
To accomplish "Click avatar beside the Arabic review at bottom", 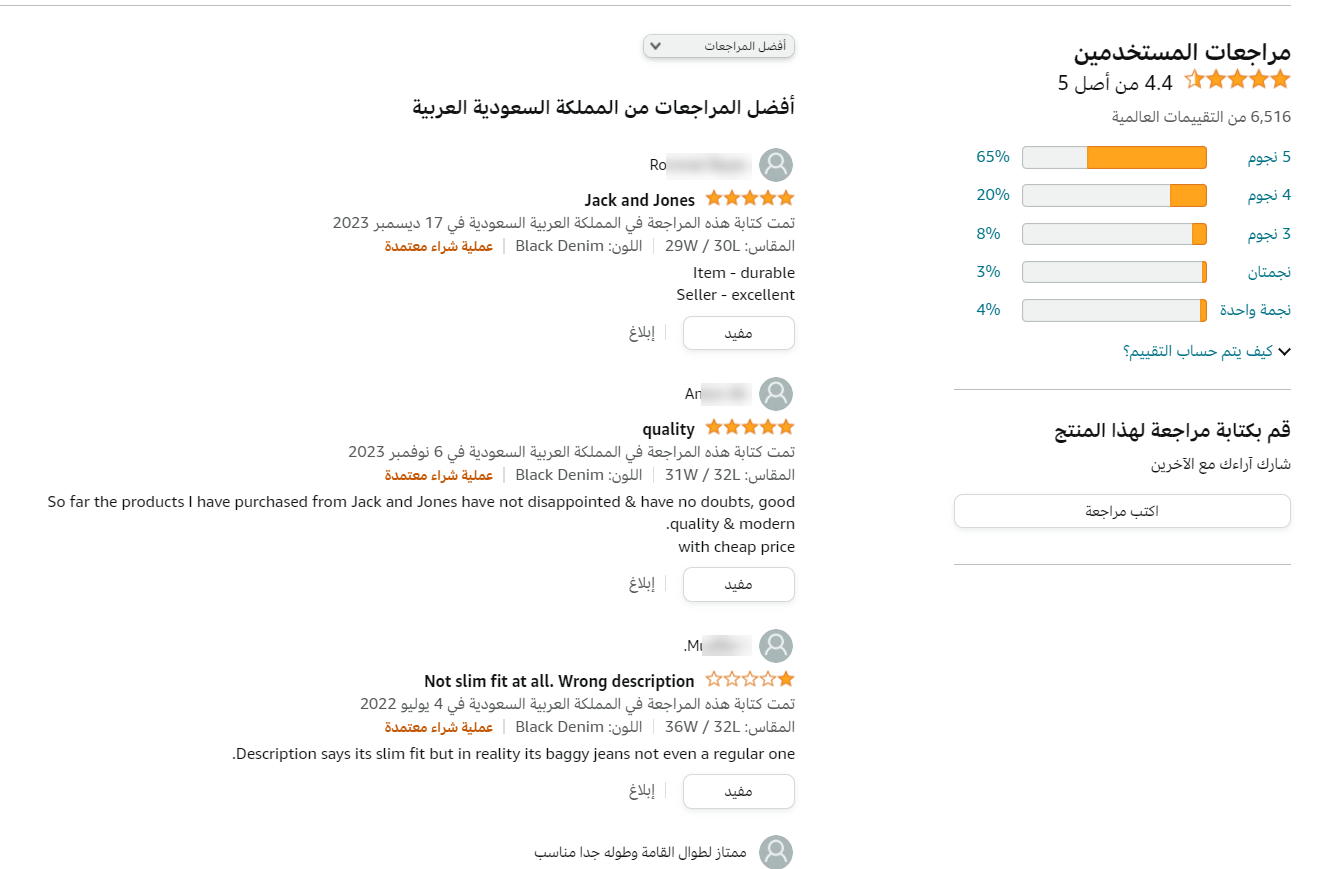I will click(x=776, y=853).
